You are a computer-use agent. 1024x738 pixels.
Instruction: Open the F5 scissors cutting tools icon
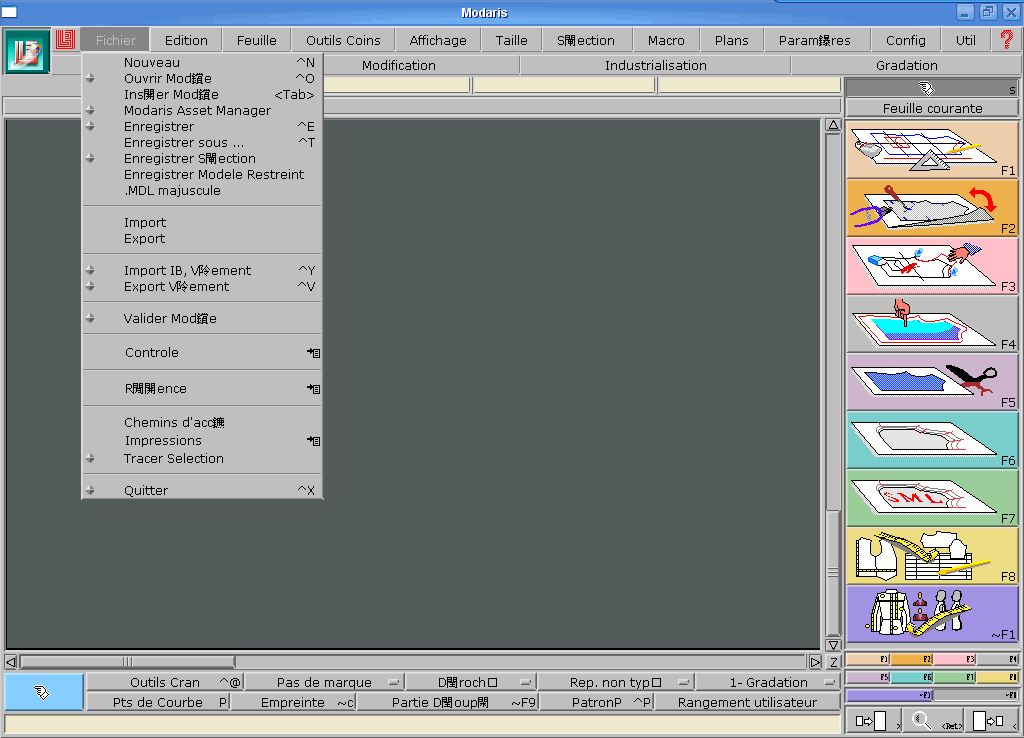click(x=932, y=381)
